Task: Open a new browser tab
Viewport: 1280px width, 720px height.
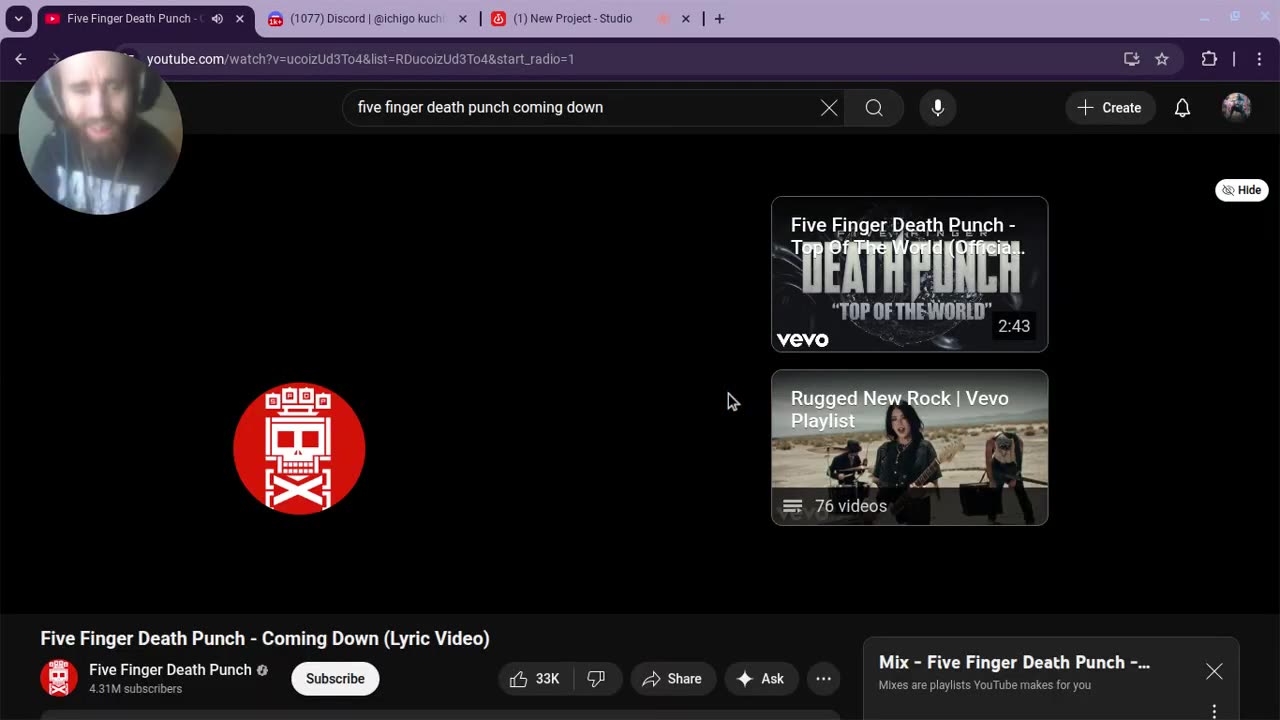Action: [719, 18]
